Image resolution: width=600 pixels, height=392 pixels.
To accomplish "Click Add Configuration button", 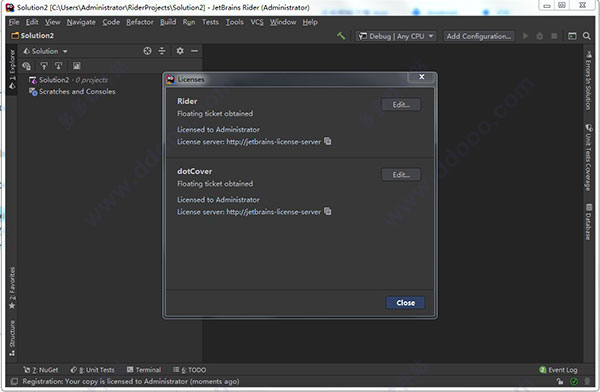I will [x=479, y=36].
